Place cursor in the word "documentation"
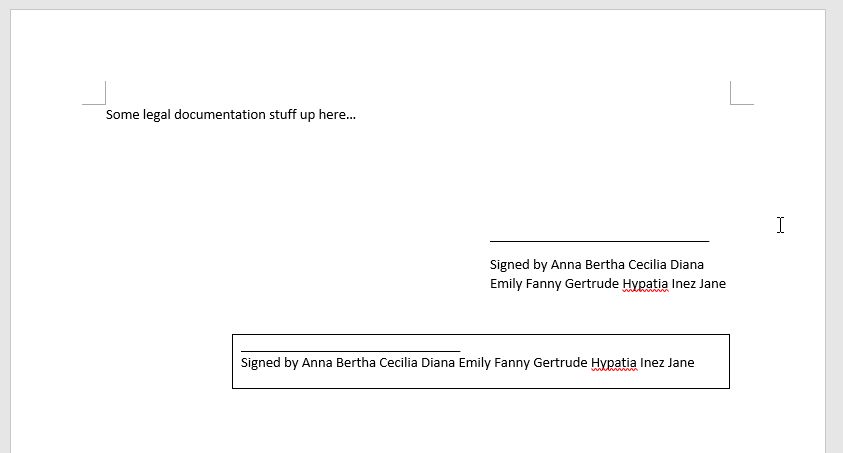Image resolution: width=843 pixels, height=453 pixels. point(221,115)
